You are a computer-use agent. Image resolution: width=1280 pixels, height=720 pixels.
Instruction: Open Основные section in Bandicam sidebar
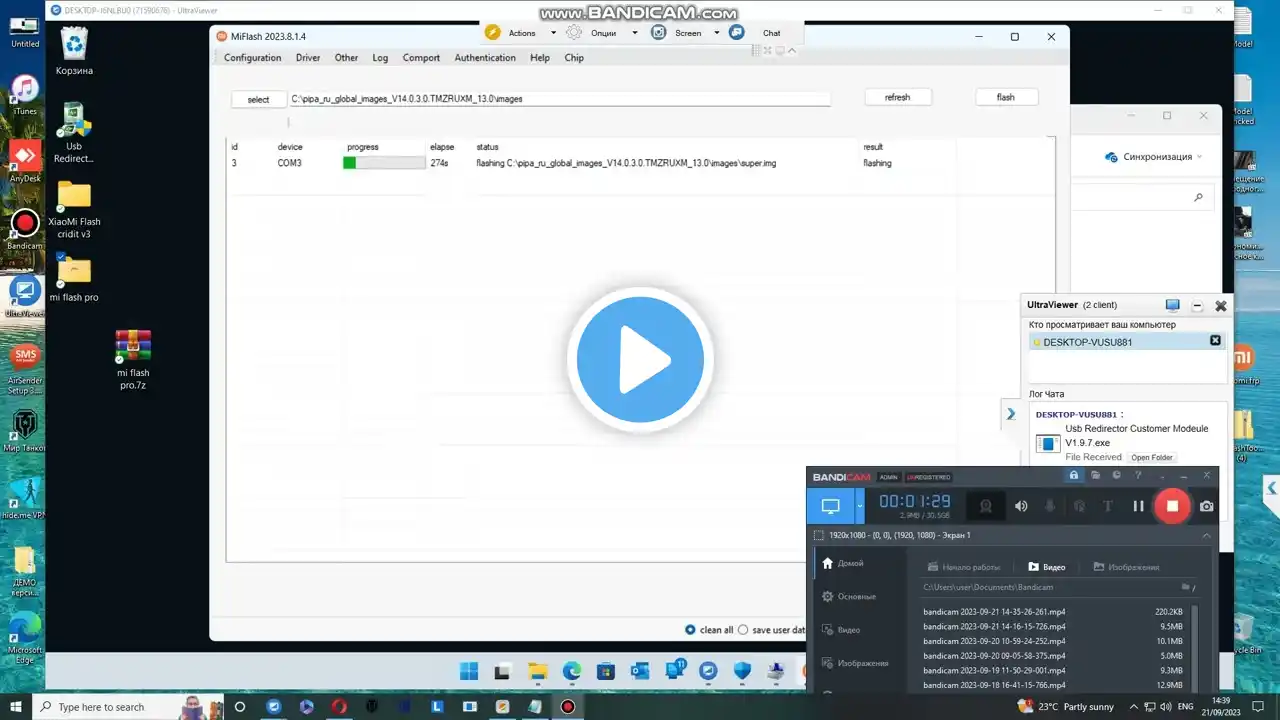click(849, 596)
